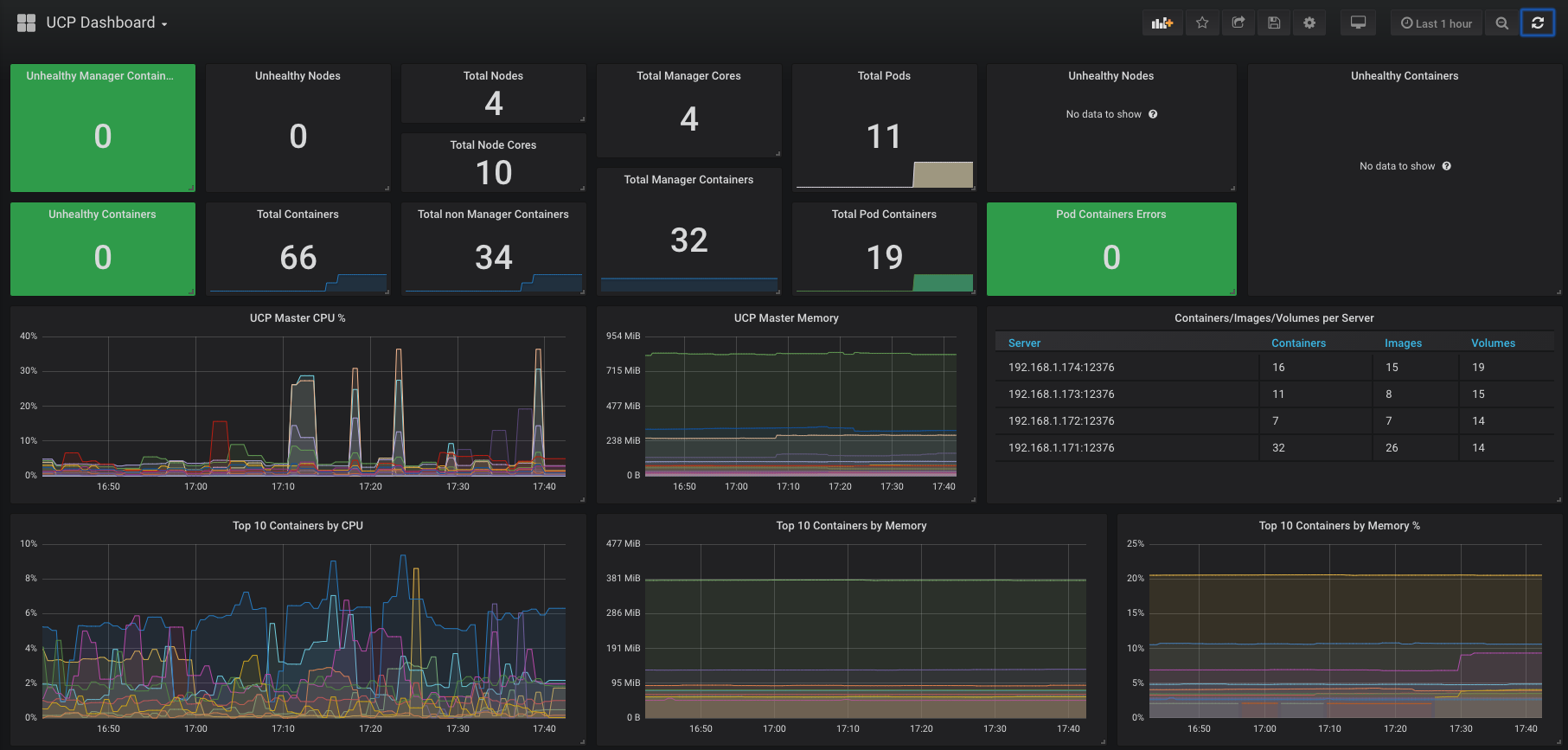1568x750 pixels.
Task: Click the Add panel icon
Action: (1162, 23)
